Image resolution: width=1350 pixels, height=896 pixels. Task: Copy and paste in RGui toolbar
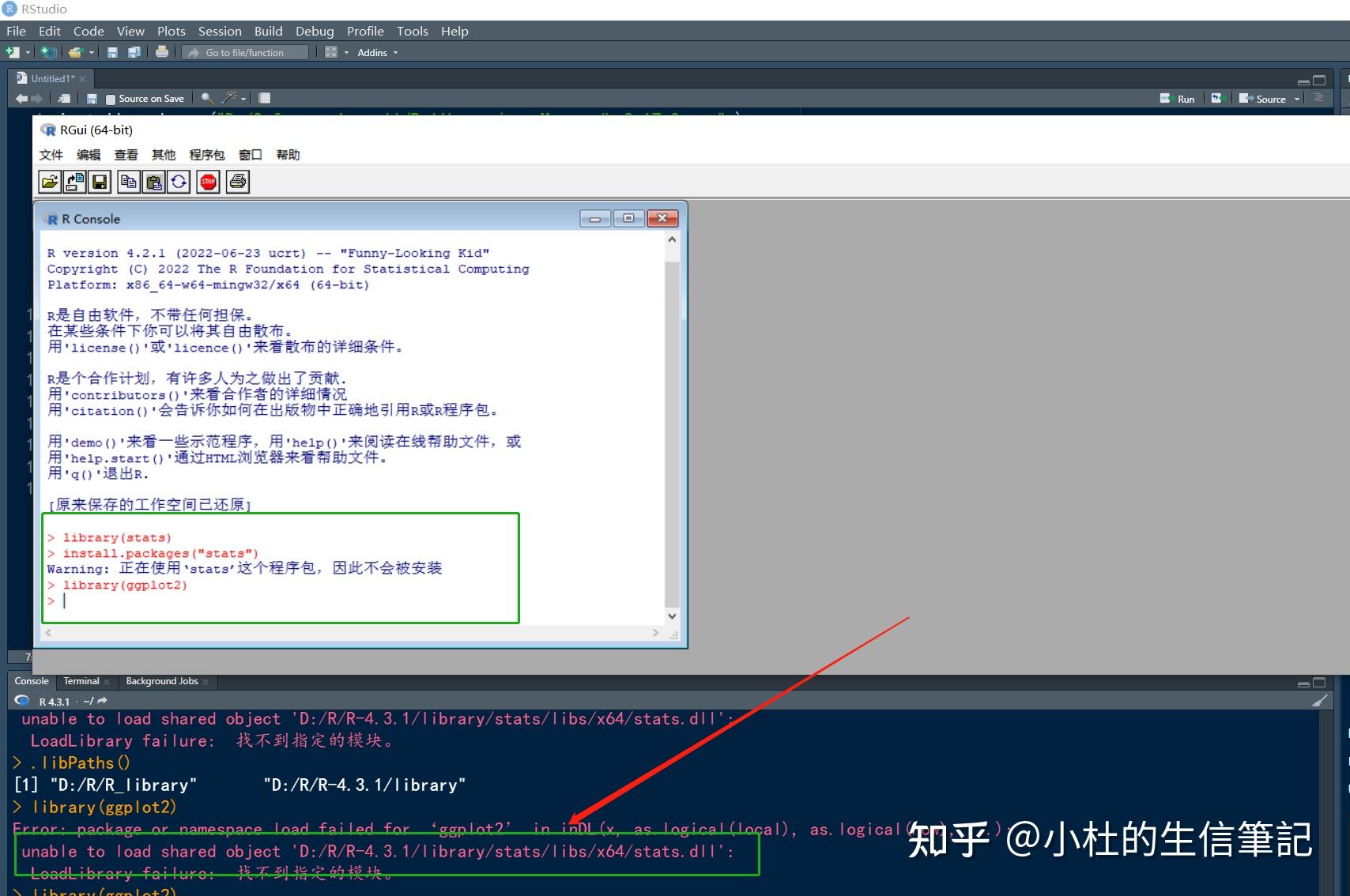tap(179, 182)
